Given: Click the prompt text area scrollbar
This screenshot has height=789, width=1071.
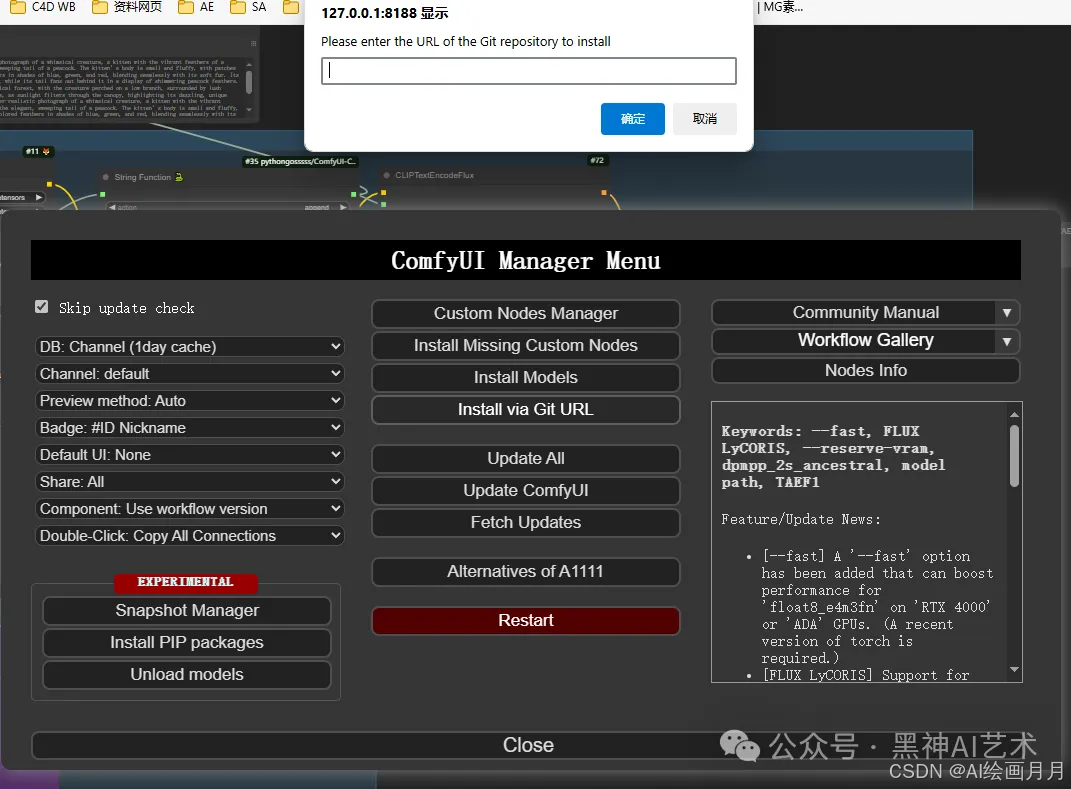Looking at the screenshot, I should [x=249, y=82].
